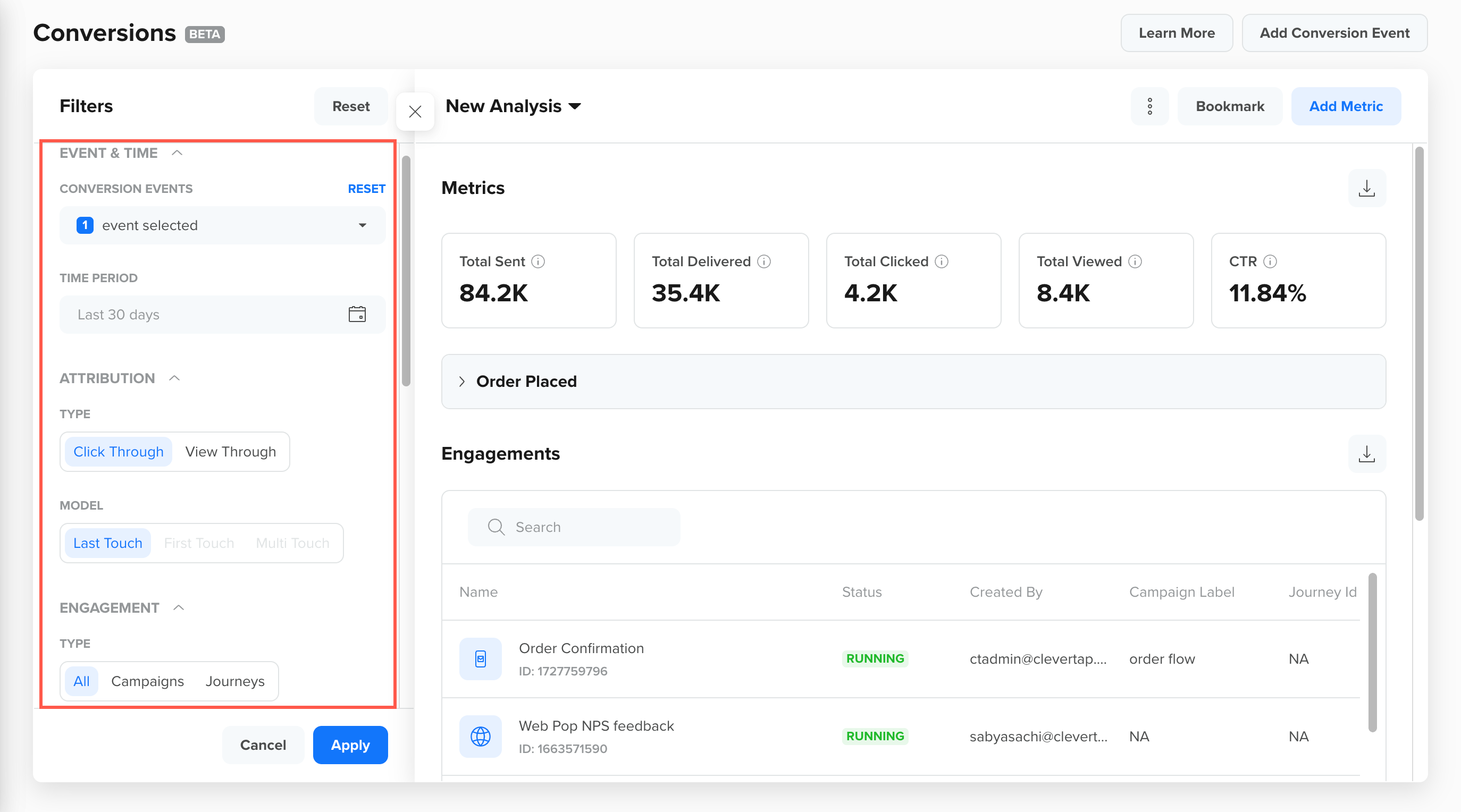1461x812 pixels.
Task: Click the Total Clicked info icon
Action: pos(941,261)
